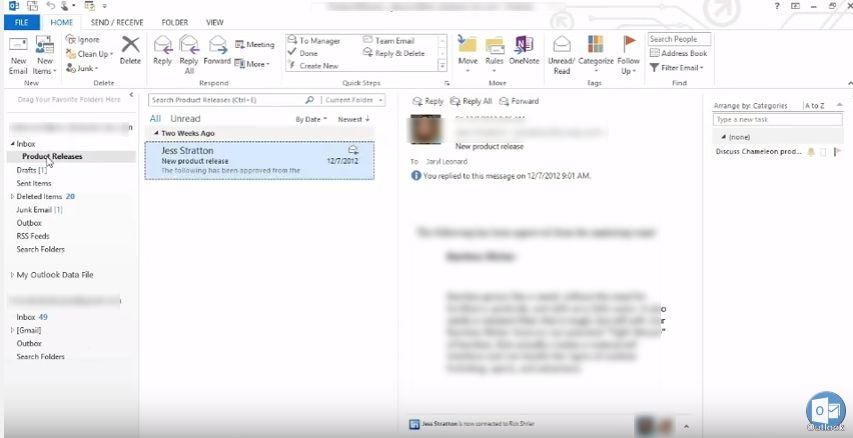This screenshot has width=853, height=438.
Task: Click the Search People field
Action: (x=679, y=39)
